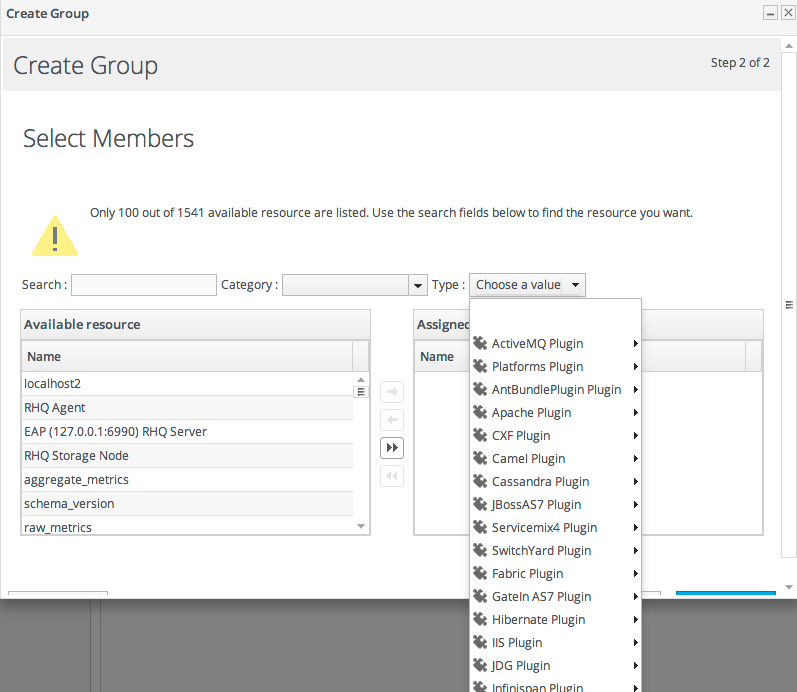Screen dimensions: 797x692
Task: Click the remove single left arrow button
Action: (393, 420)
